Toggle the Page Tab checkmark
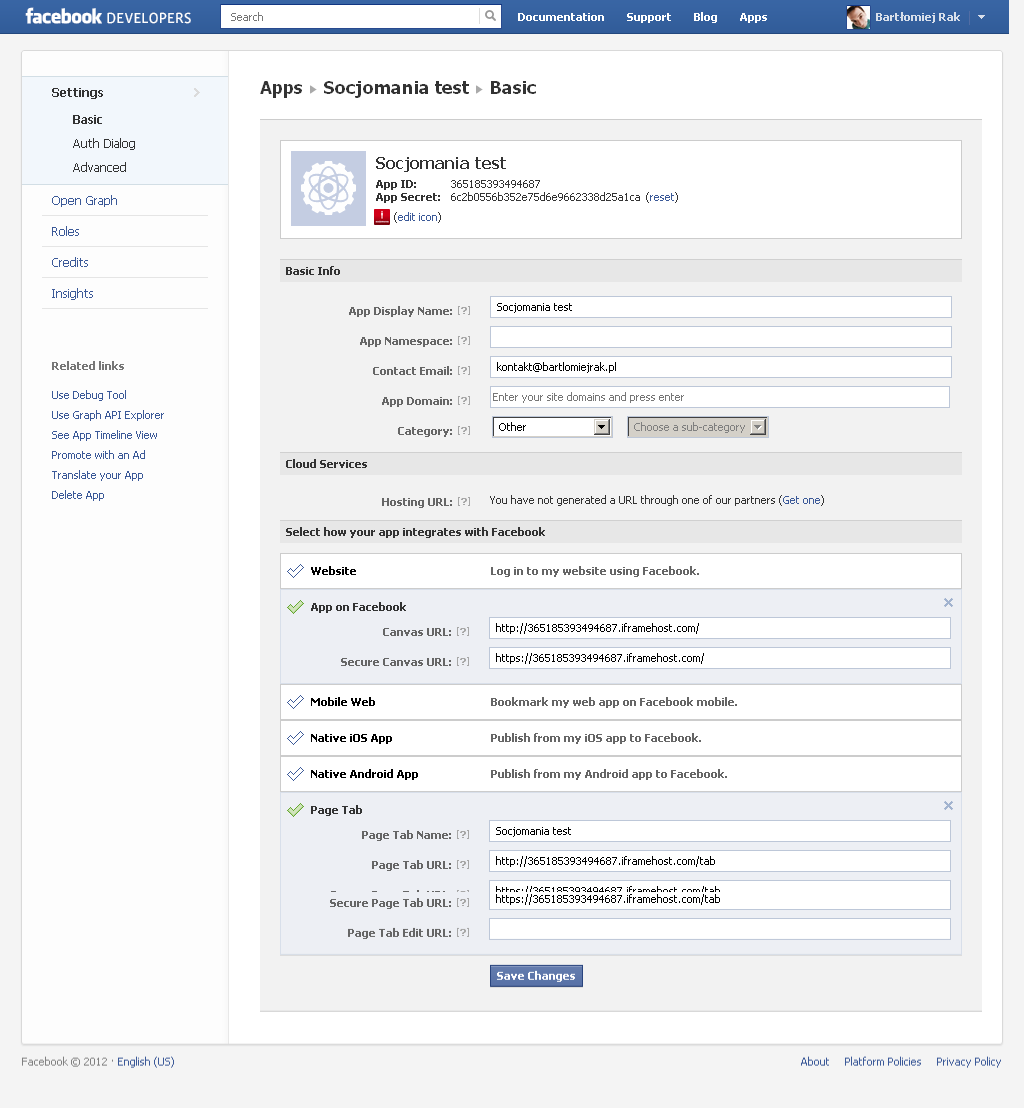The width and height of the screenshot is (1024, 1108). pos(295,810)
